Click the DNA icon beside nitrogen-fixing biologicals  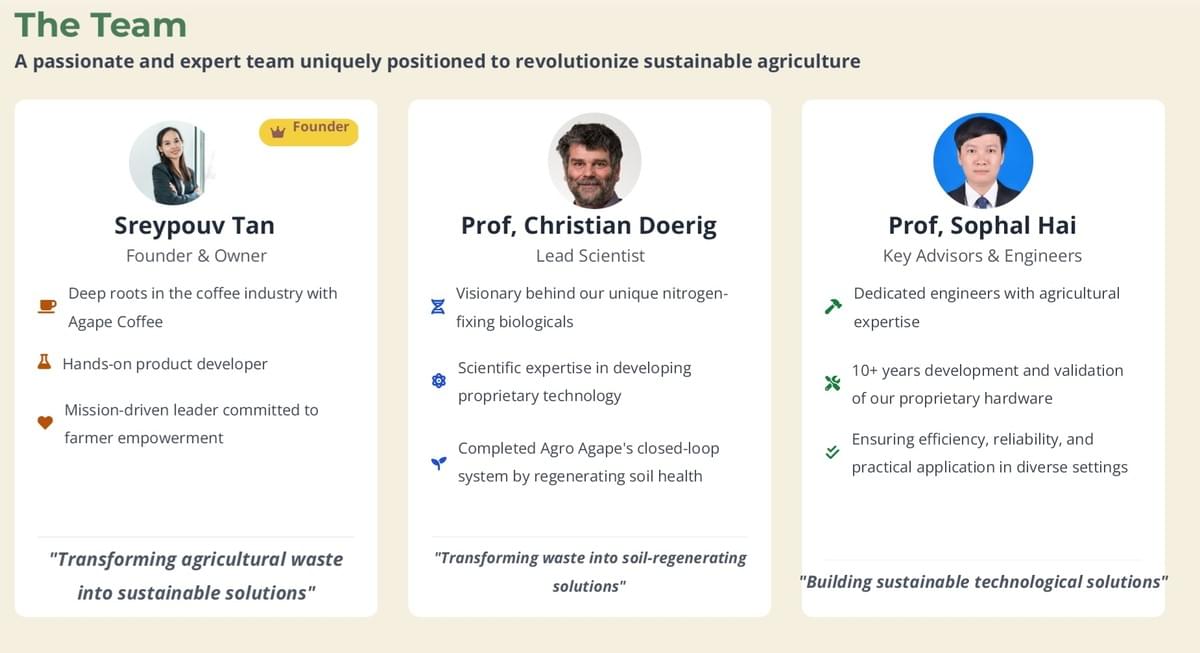438,307
